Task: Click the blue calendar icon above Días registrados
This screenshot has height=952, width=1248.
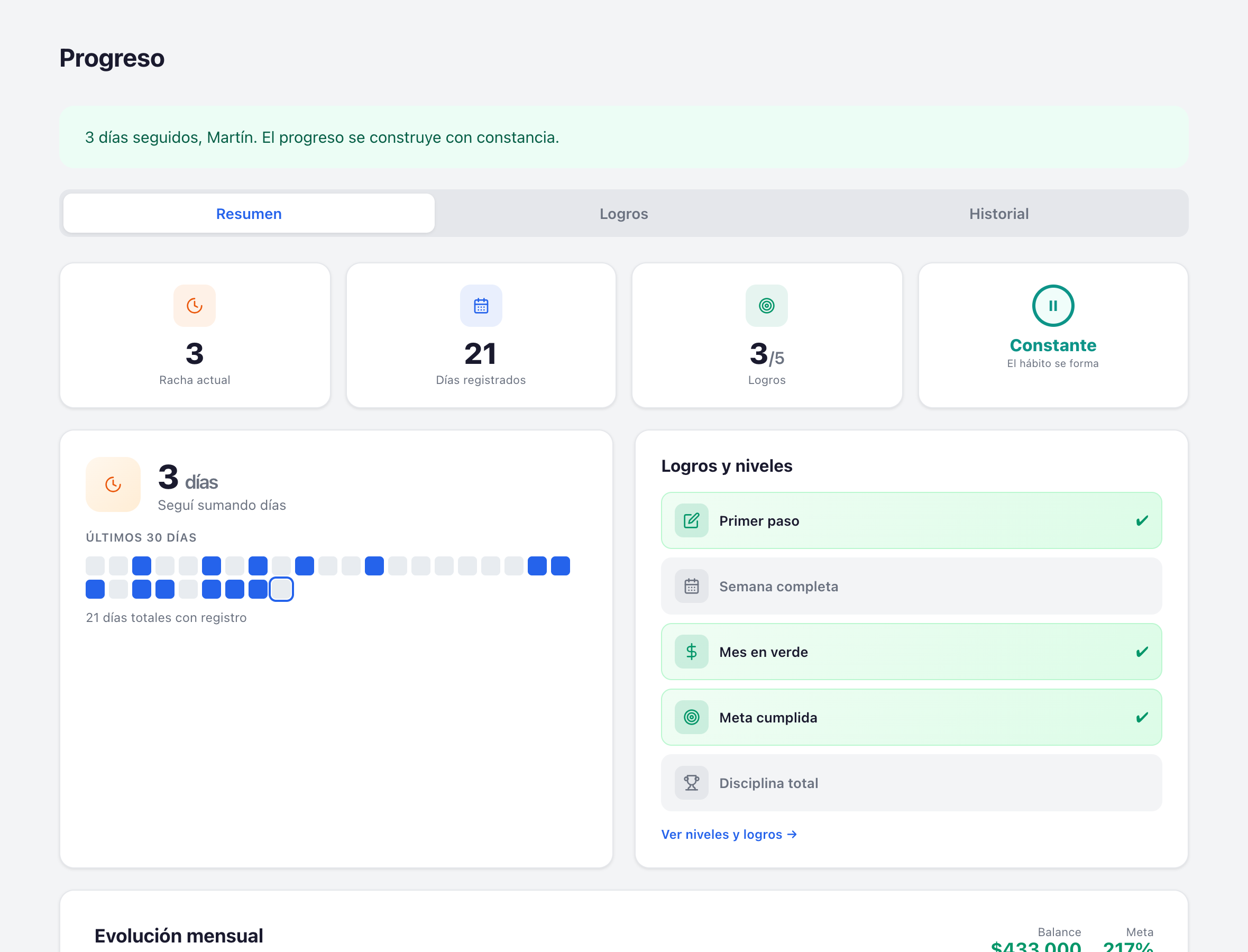Action: [480, 306]
